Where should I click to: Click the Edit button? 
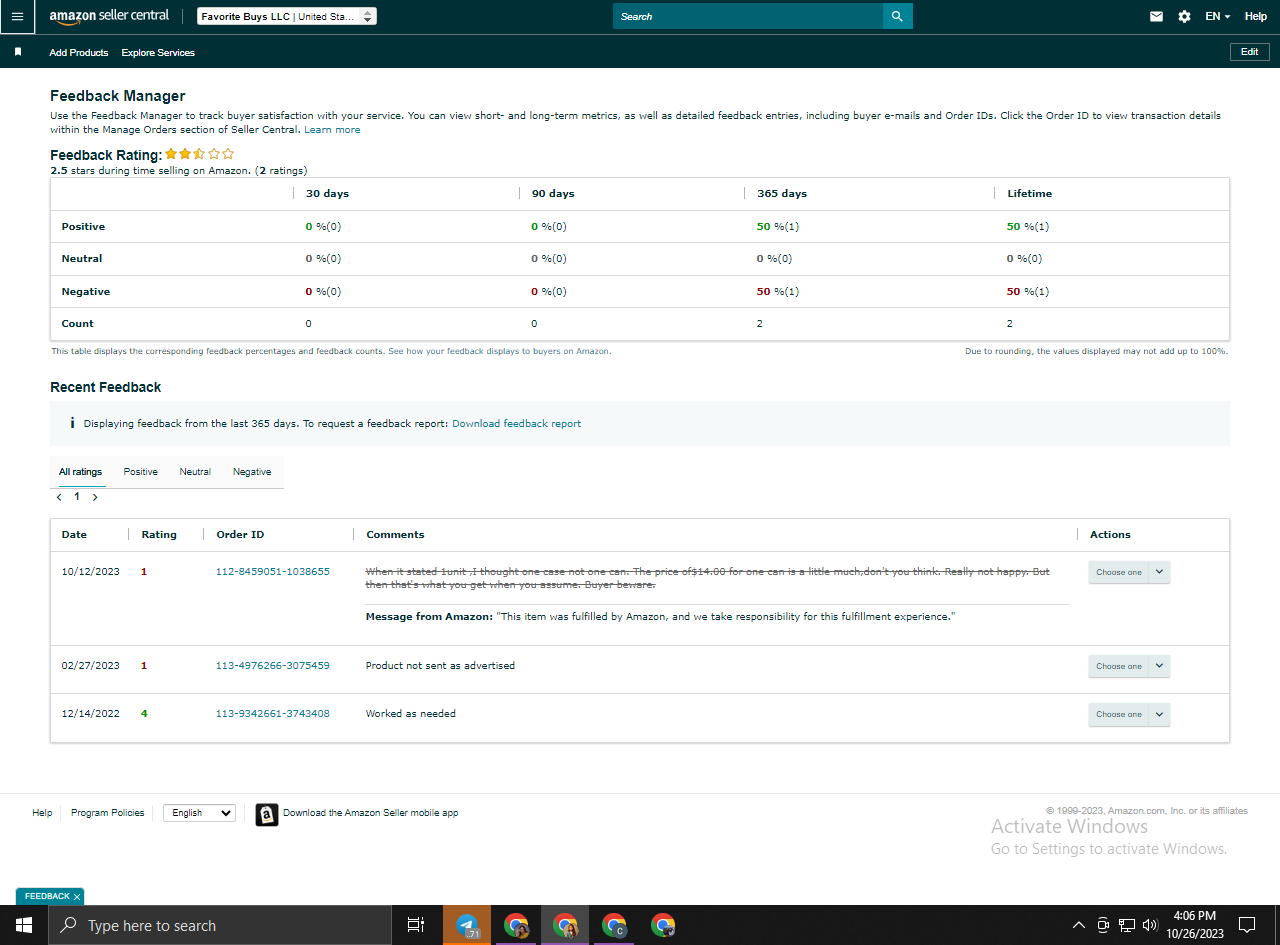[x=1250, y=52]
